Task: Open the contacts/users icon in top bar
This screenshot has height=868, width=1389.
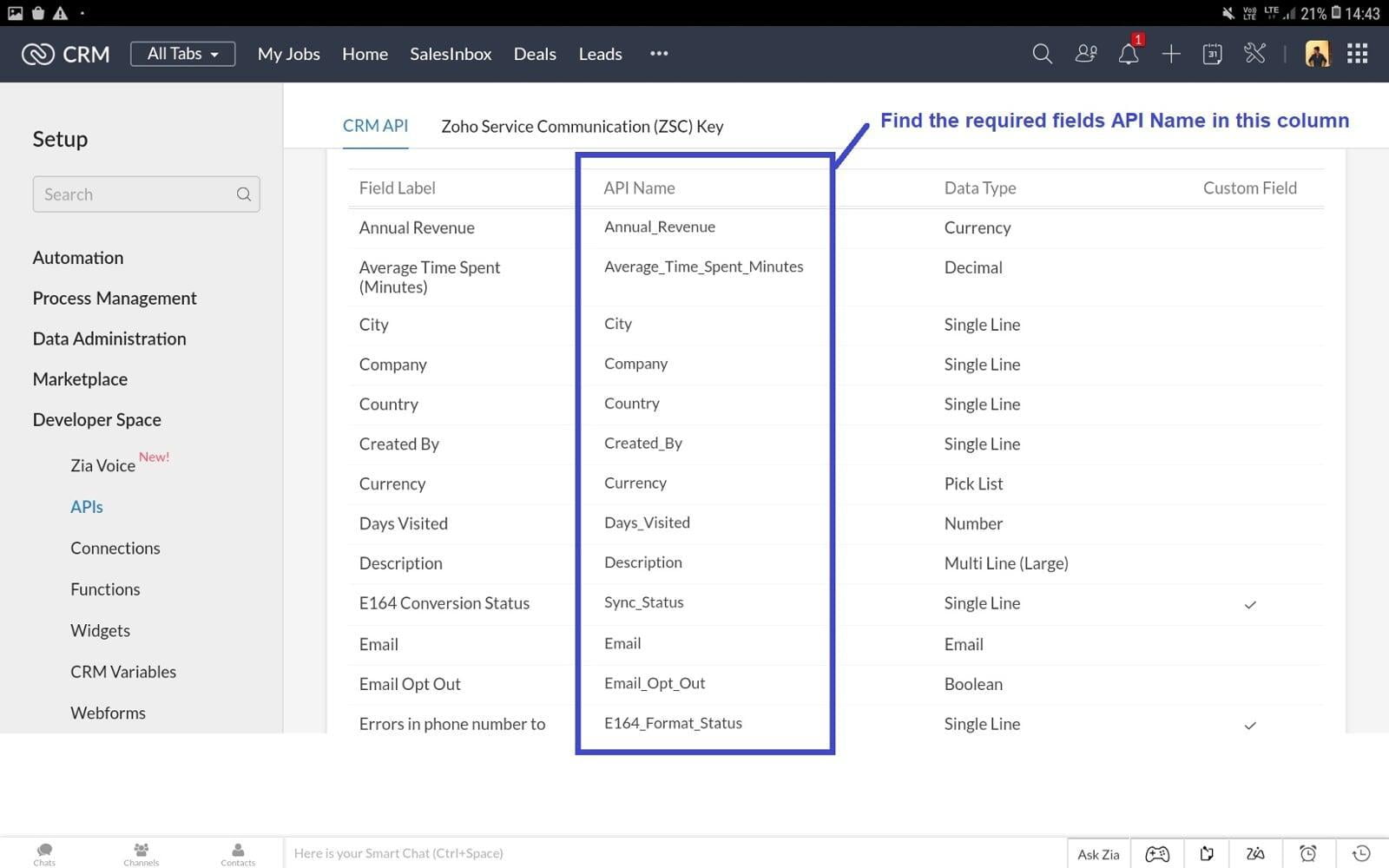Action: (1086, 54)
